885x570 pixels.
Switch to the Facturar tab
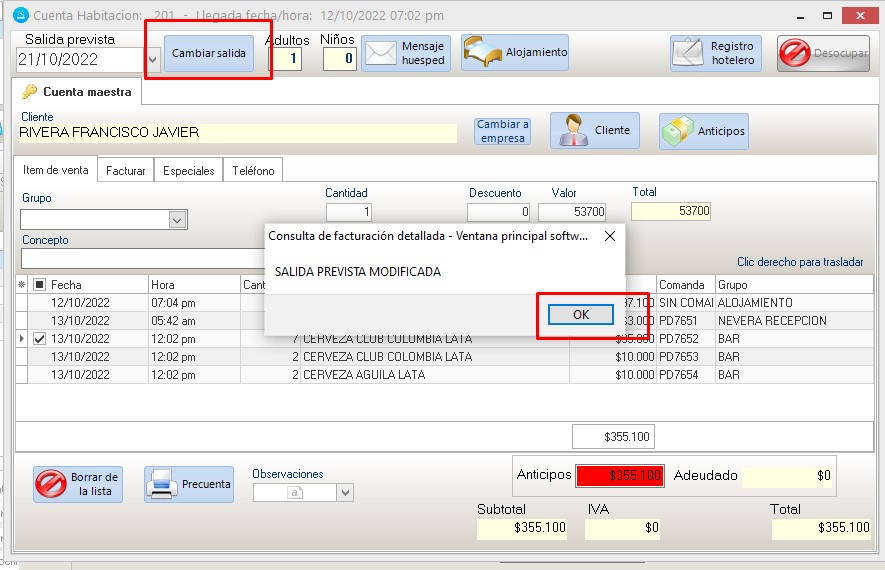pos(126,171)
